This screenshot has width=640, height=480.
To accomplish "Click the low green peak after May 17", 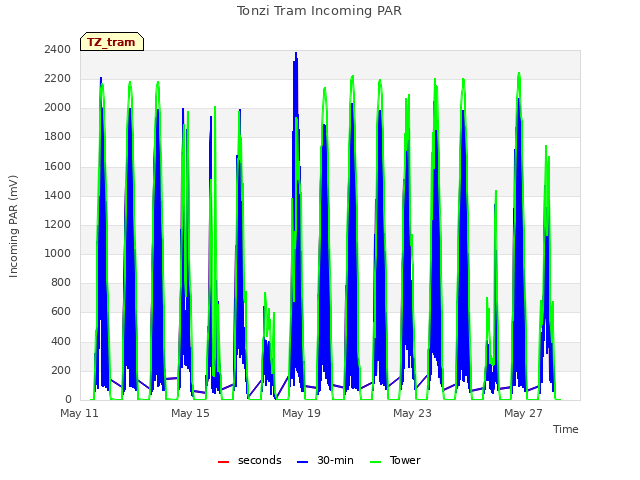I will click(x=265, y=295).
